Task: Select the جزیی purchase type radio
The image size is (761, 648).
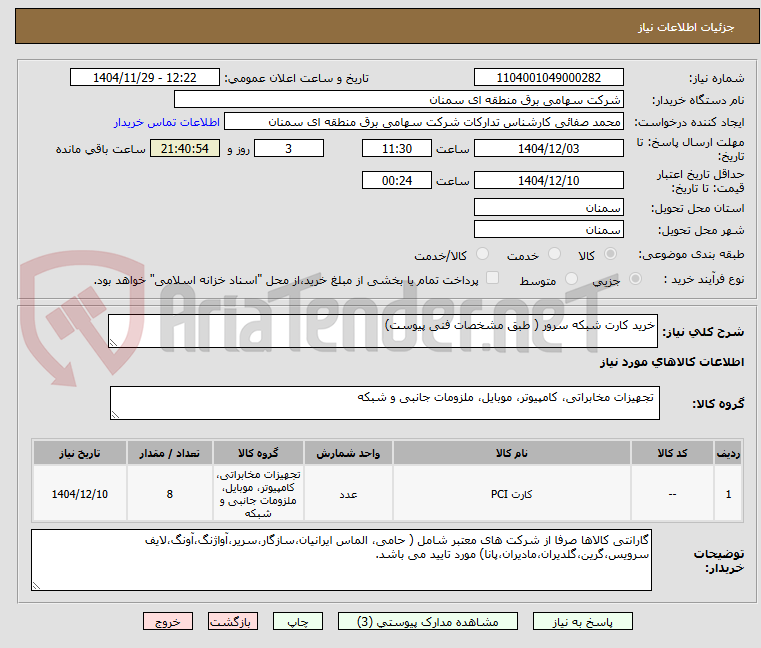Action: pos(635,279)
